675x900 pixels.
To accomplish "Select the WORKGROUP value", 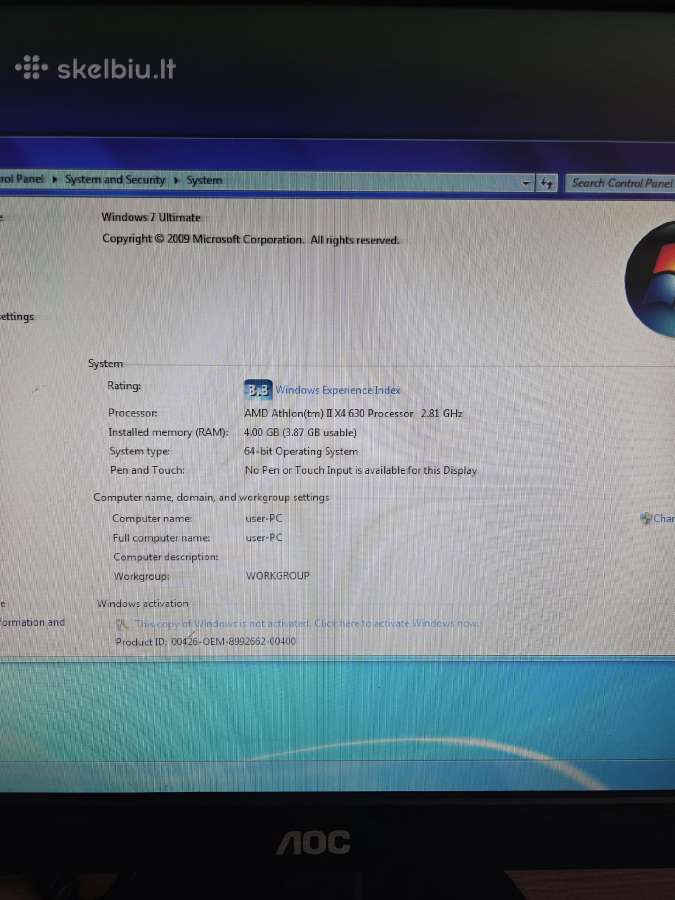I will click(278, 576).
